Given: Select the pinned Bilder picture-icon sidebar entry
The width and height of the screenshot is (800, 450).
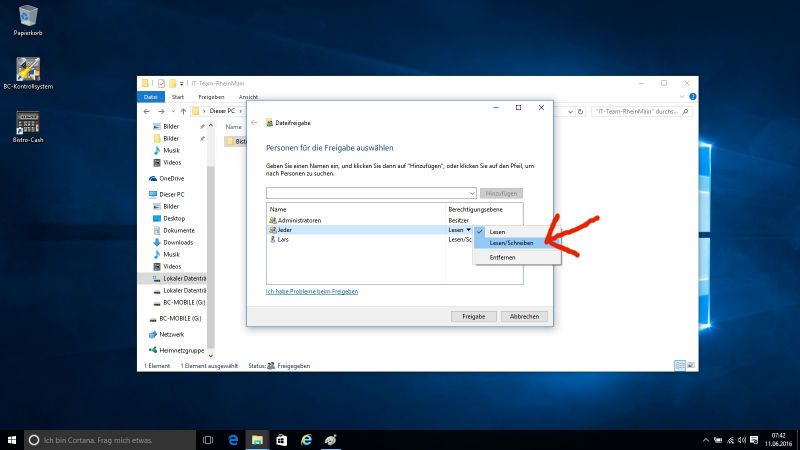Looking at the screenshot, I should 171,127.
